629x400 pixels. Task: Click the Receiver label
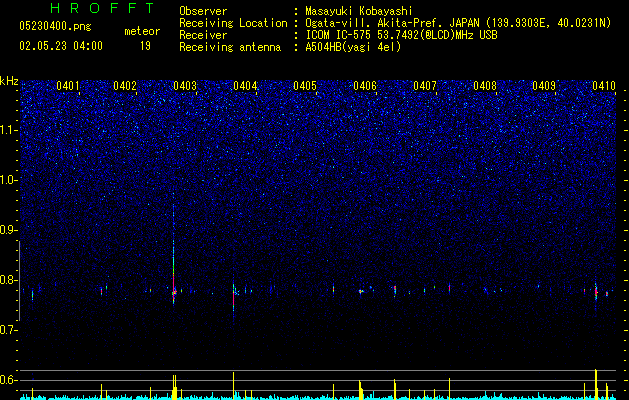[x=203, y=35]
